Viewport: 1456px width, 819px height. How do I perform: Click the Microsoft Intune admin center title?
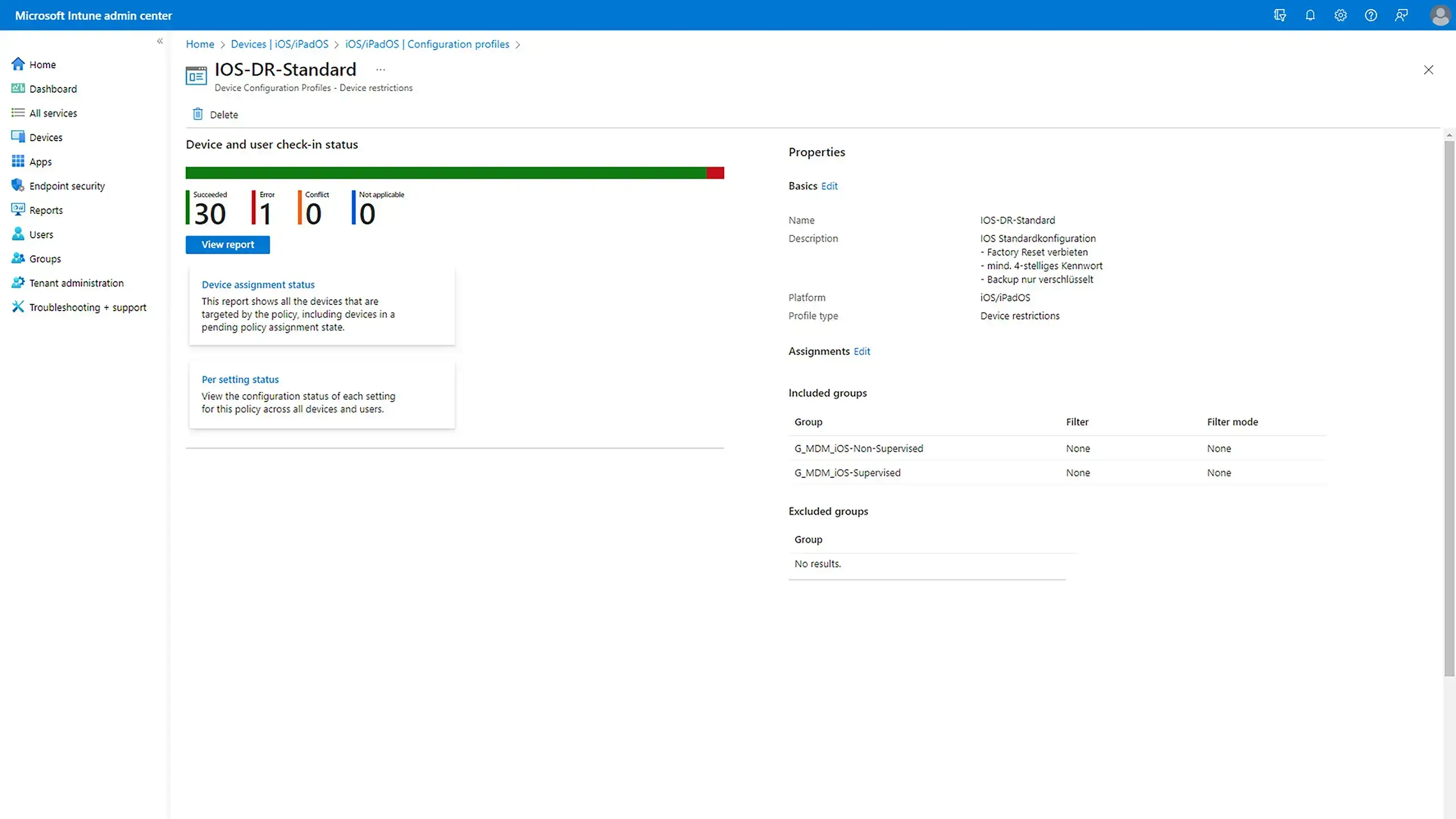click(x=93, y=15)
